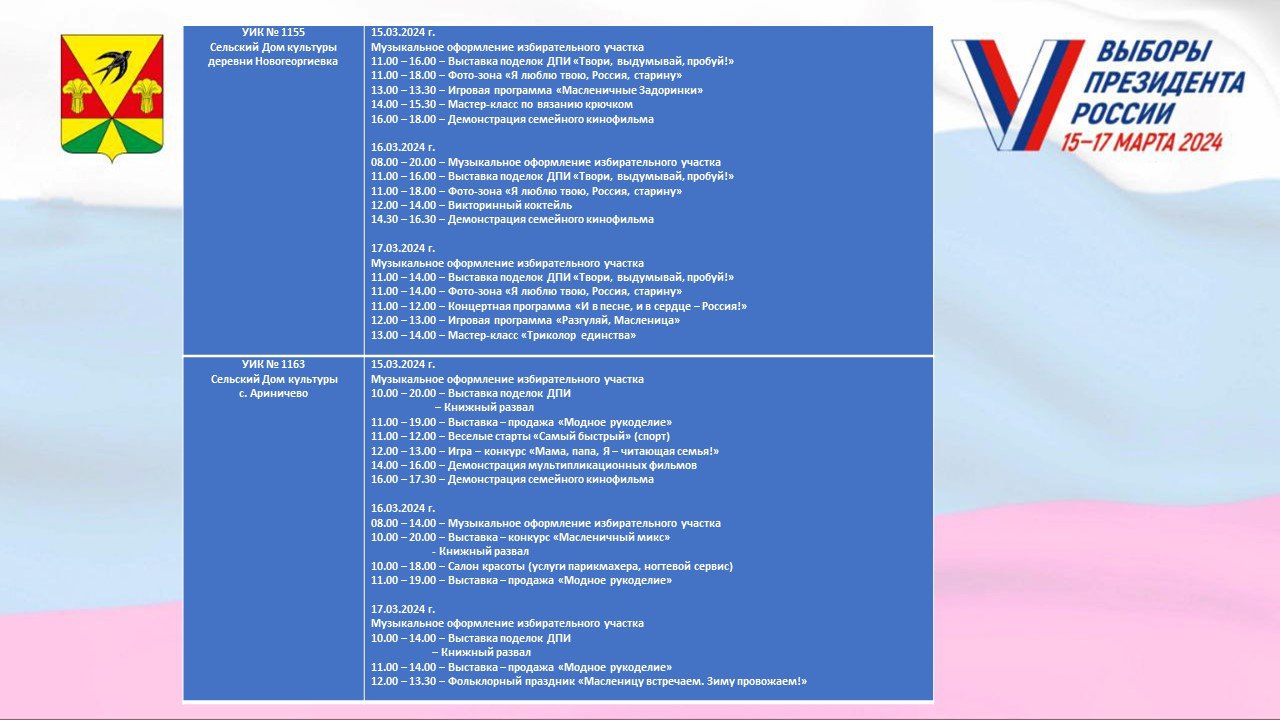Select '08.00 – 14.00 – Музыкальное оформление' line
The image size is (1280, 720).
[x=546, y=523]
